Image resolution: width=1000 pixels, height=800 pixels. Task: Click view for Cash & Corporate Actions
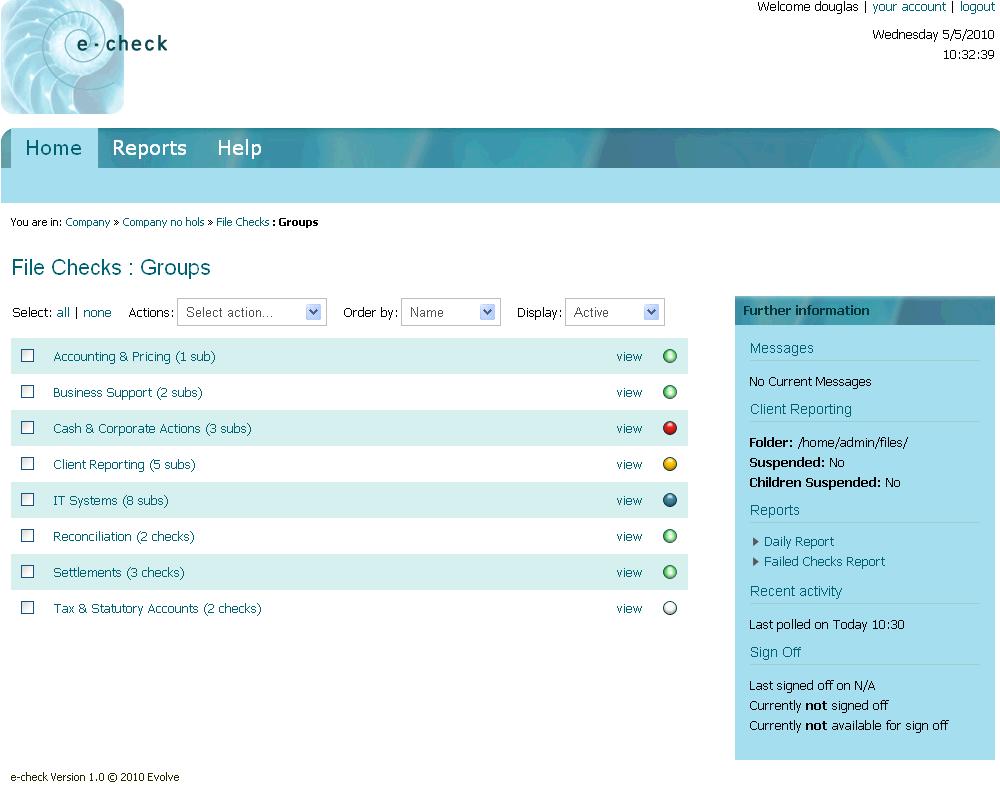click(629, 429)
